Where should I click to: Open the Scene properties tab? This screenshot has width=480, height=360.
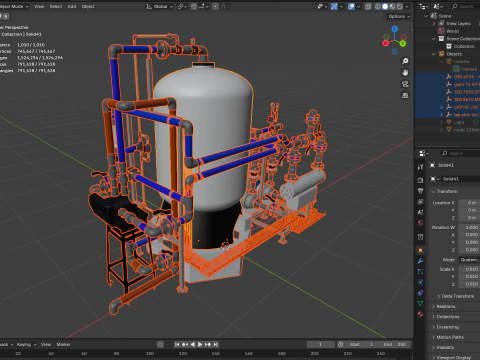[420, 212]
